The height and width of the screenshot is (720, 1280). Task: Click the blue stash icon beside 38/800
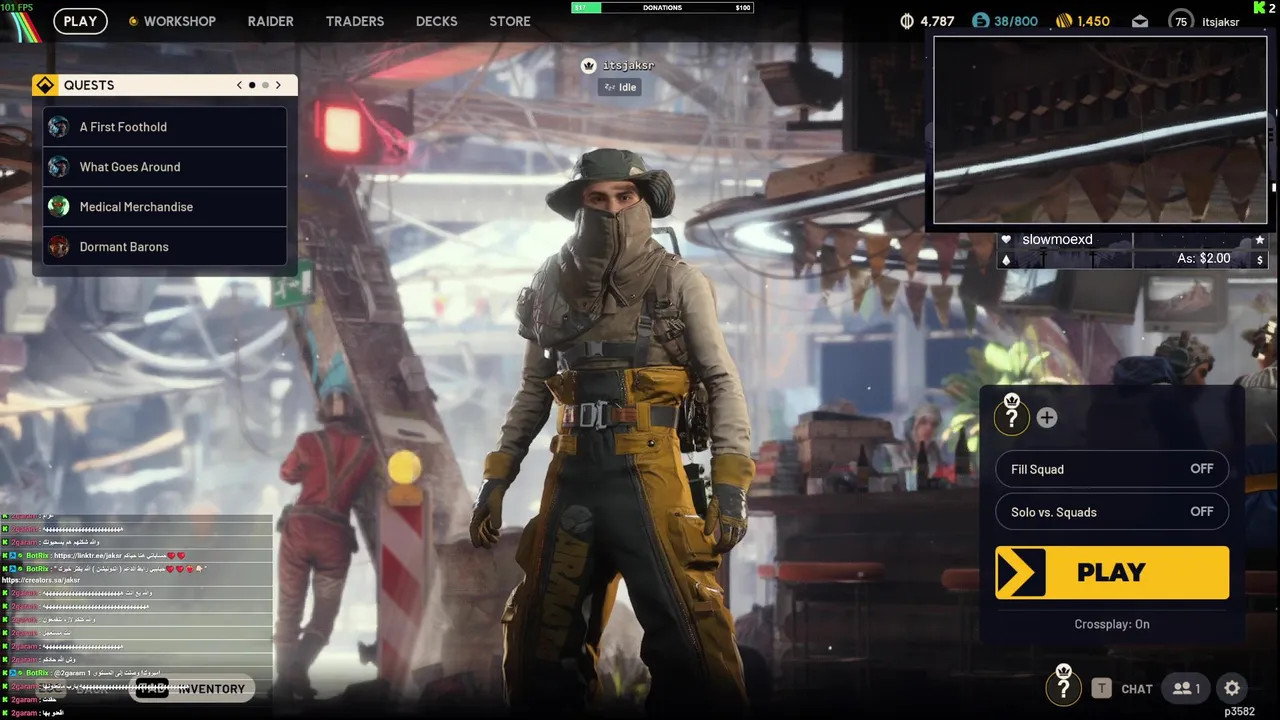(980, 21)
